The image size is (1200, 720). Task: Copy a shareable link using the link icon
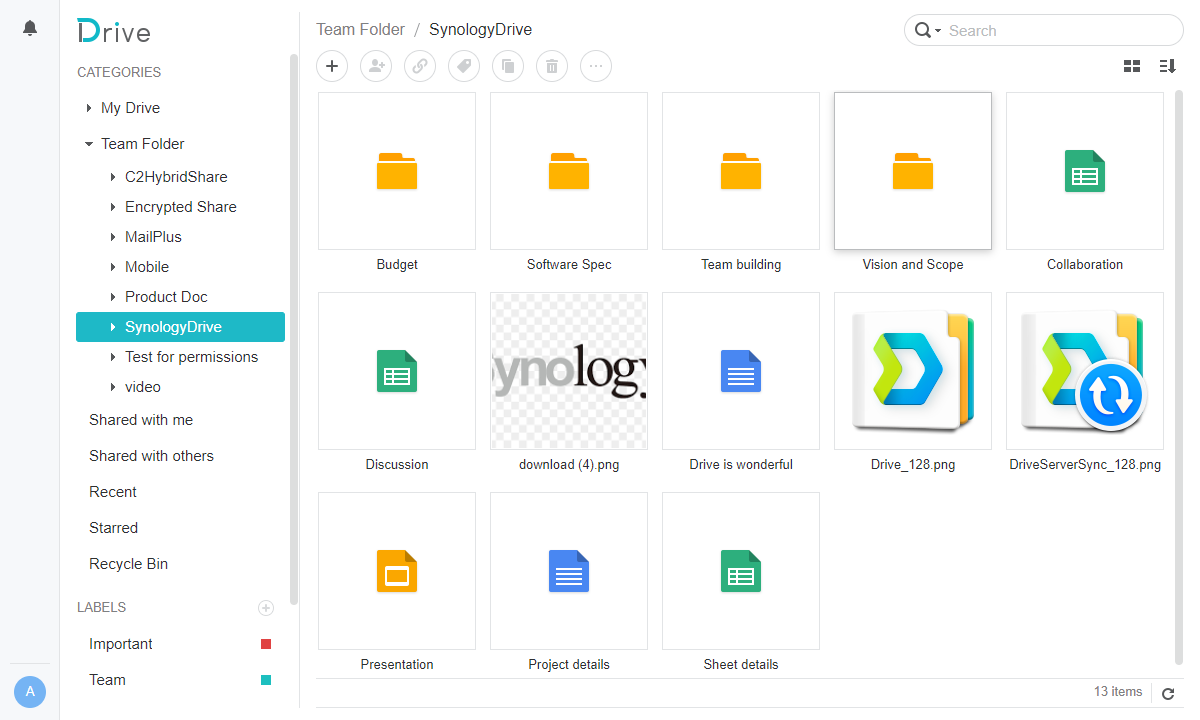click(x=420, y=66)
